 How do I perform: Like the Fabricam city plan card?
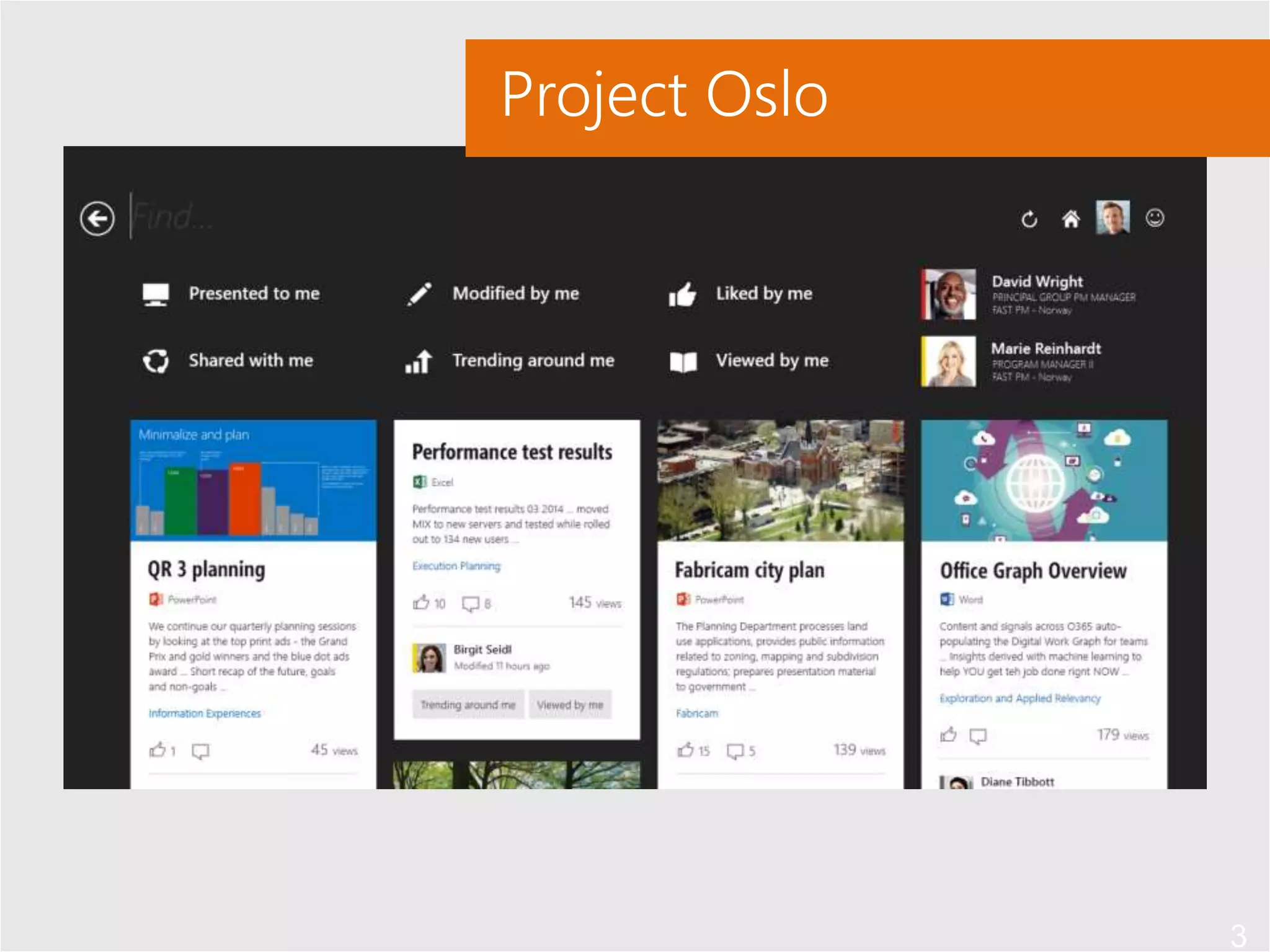coord(685,750)
